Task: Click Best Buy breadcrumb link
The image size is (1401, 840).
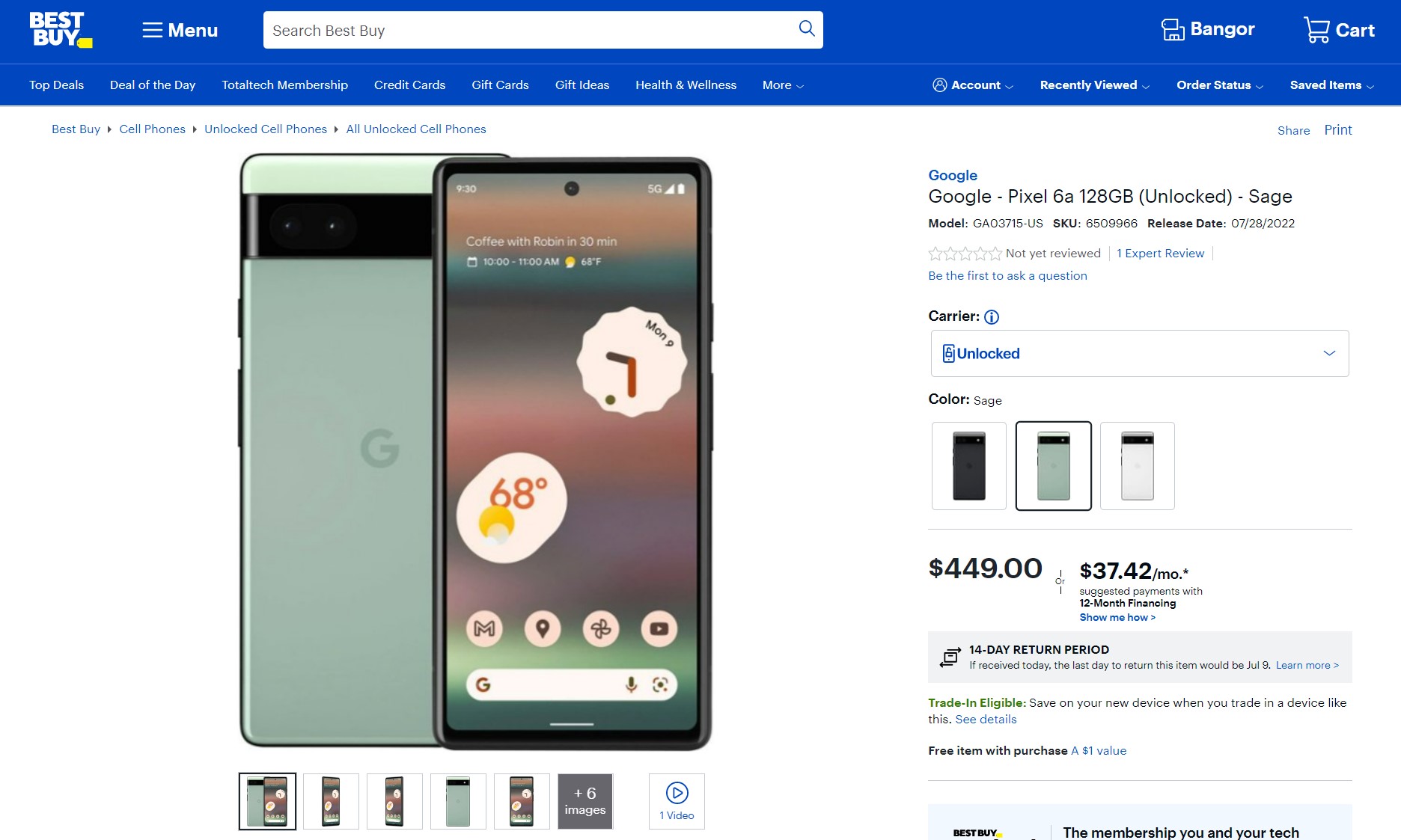Action: [x=76, y=129]
